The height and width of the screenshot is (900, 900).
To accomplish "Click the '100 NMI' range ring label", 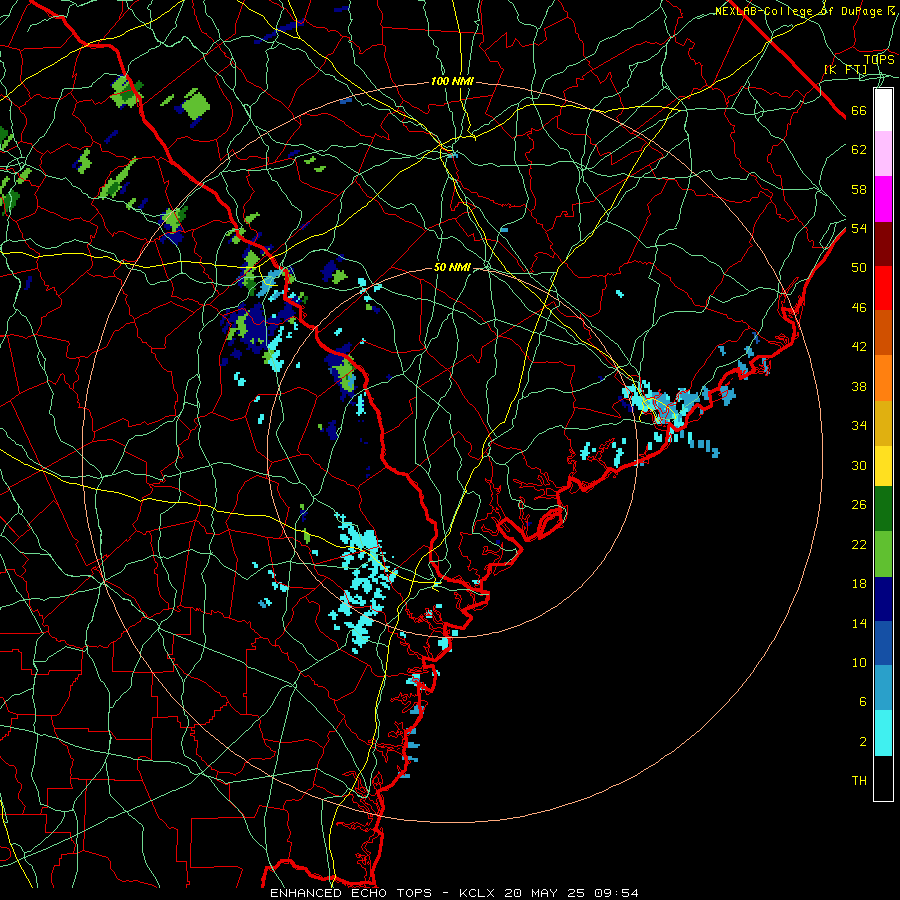I will (452, 82).
